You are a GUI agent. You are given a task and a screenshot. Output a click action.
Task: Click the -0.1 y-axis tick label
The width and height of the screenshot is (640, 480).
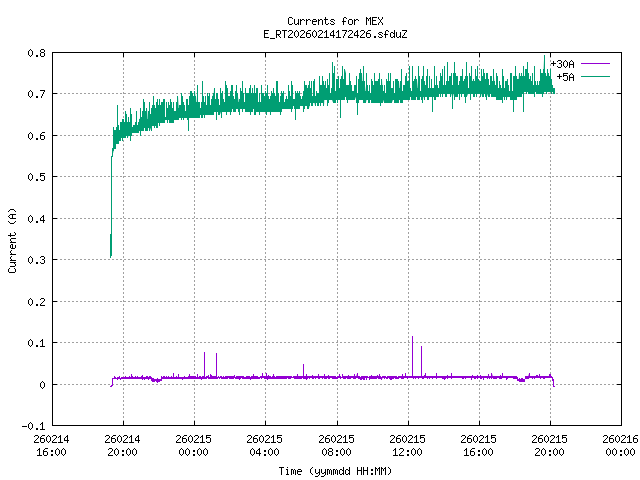pos(33,426)
